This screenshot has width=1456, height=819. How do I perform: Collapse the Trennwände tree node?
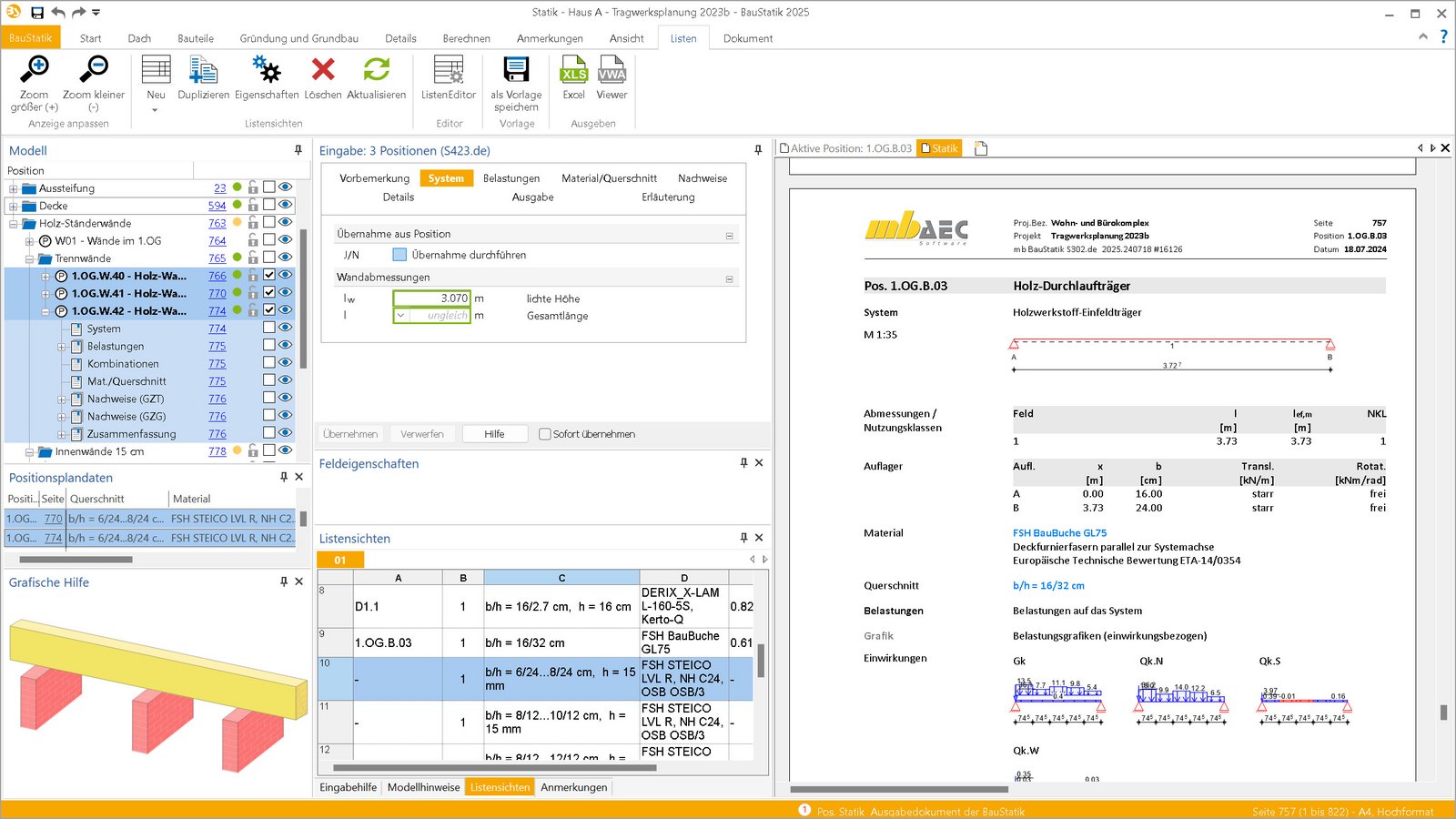click(30, 258)
